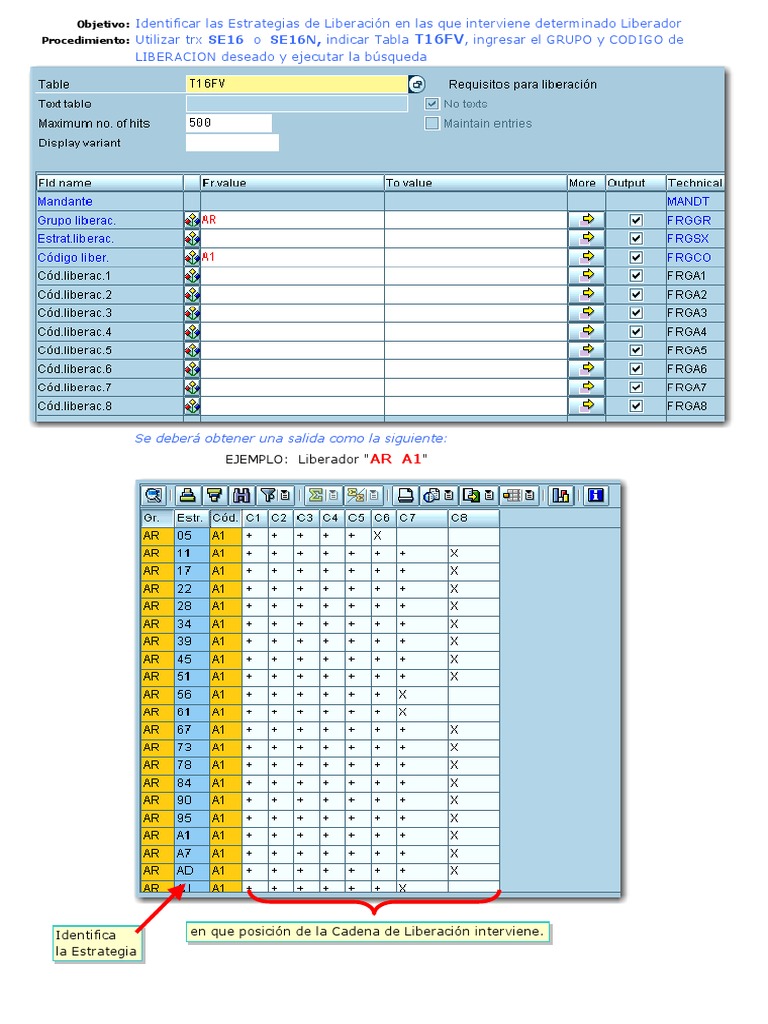Image resolution: width=768 pixels, height=1024 pixels.
Task: Click the More arrow for Cód.liberac.6
Action: click(x=587, y=369)
